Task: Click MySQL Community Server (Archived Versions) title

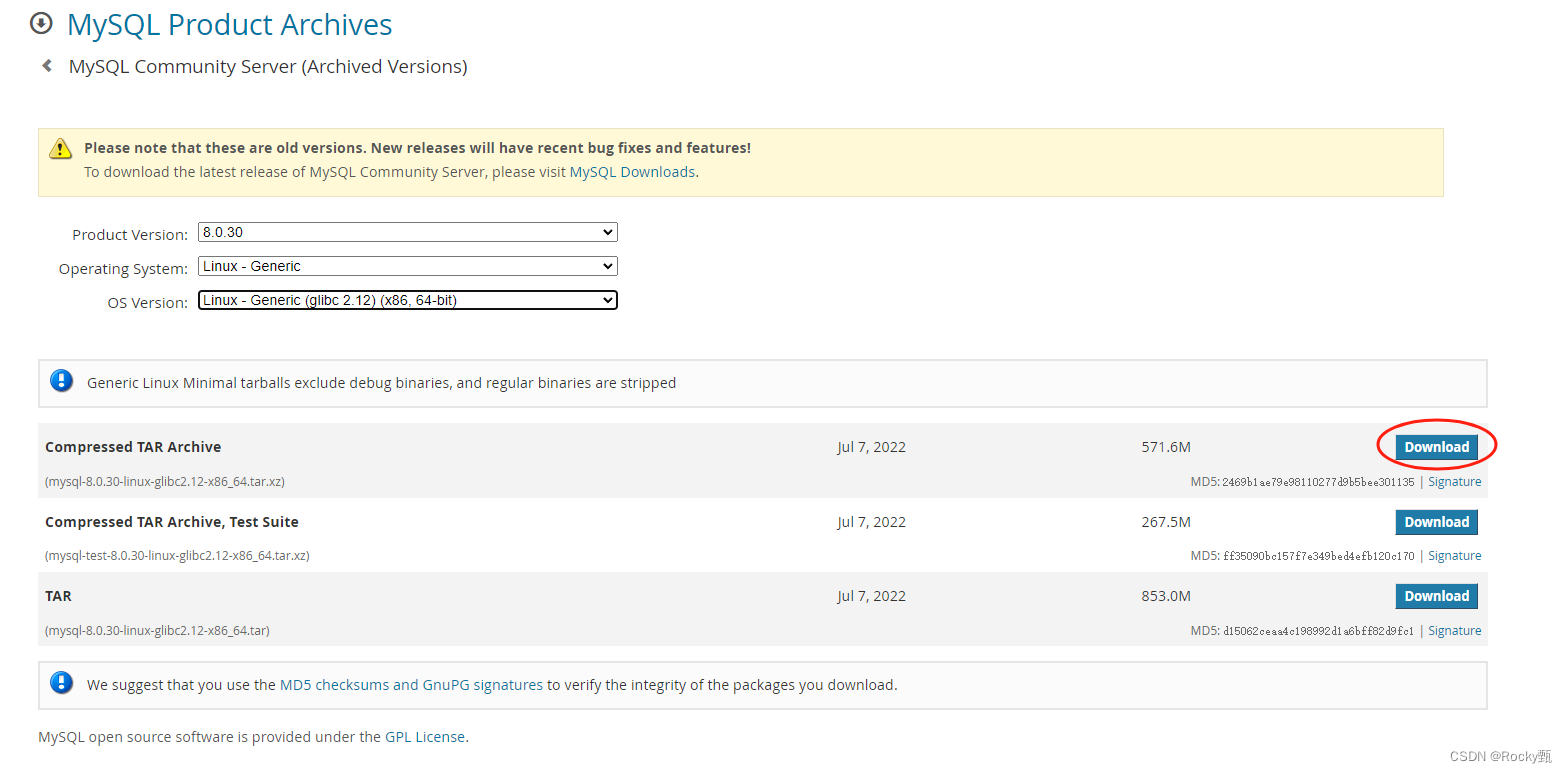Action: pos(268,67)
